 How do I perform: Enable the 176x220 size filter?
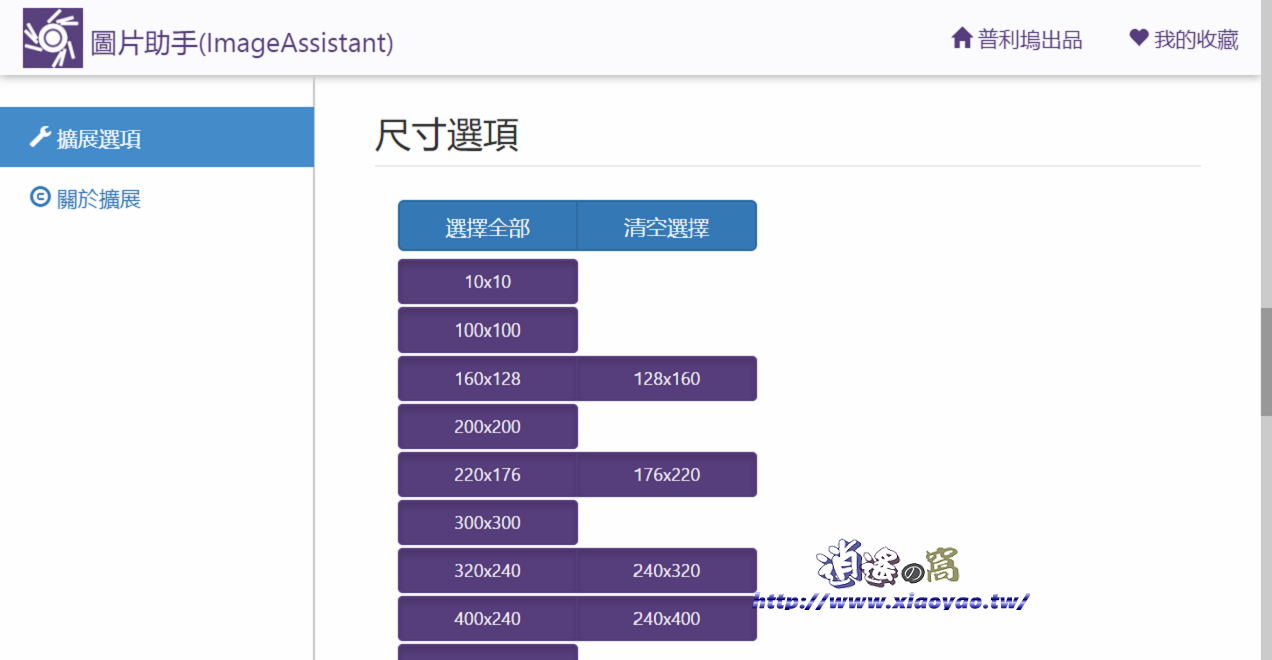pos(667,474)
